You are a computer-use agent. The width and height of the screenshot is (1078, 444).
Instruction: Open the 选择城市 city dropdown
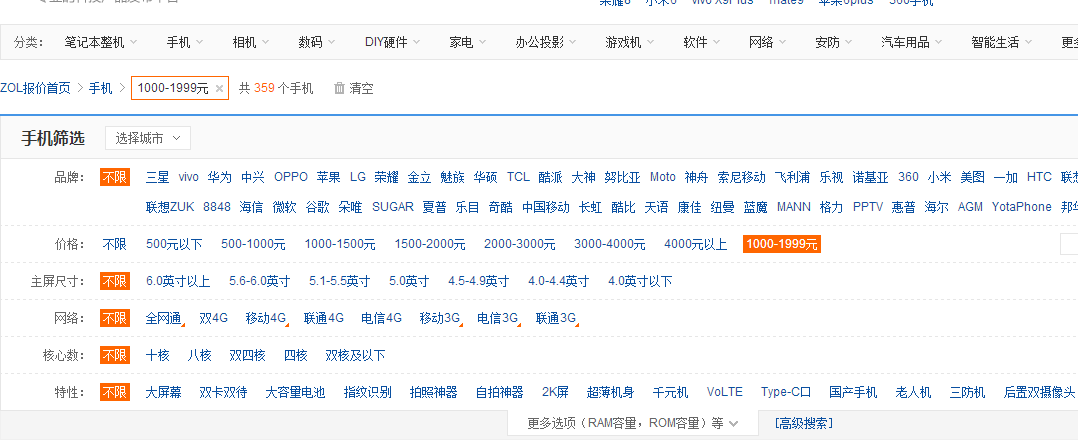(148, 138)
